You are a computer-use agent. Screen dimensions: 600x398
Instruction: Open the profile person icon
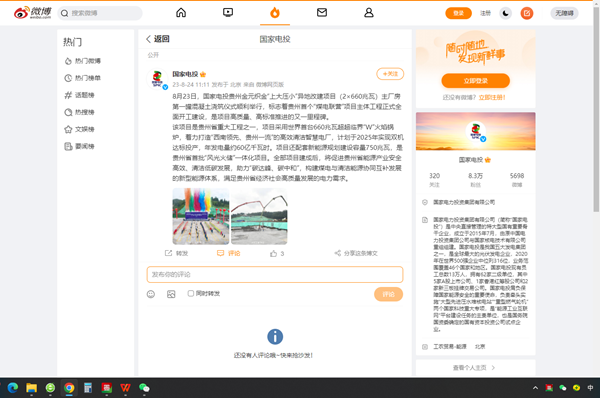[x=369, y=13]
